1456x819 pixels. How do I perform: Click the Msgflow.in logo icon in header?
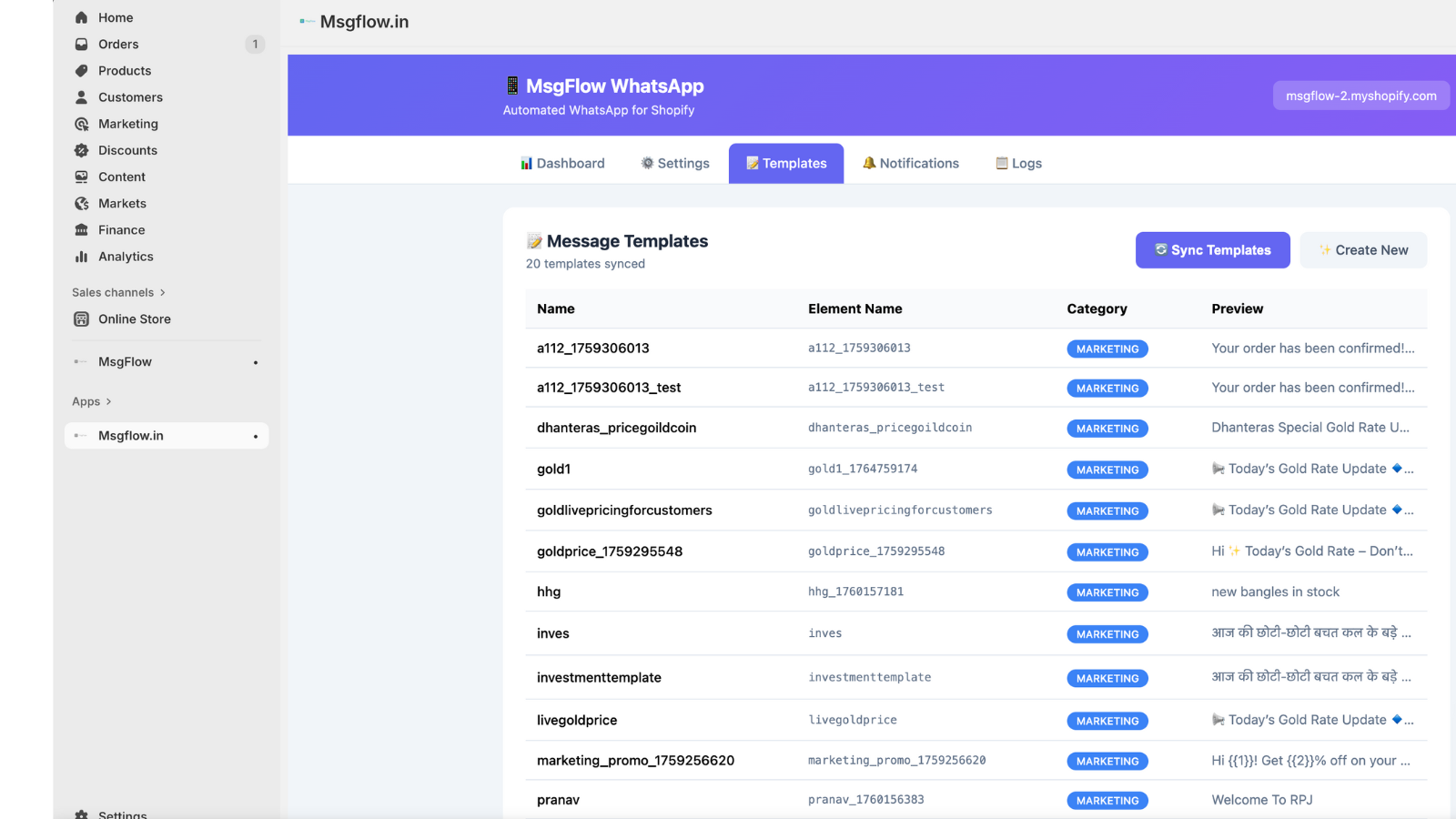coord(308,22)
